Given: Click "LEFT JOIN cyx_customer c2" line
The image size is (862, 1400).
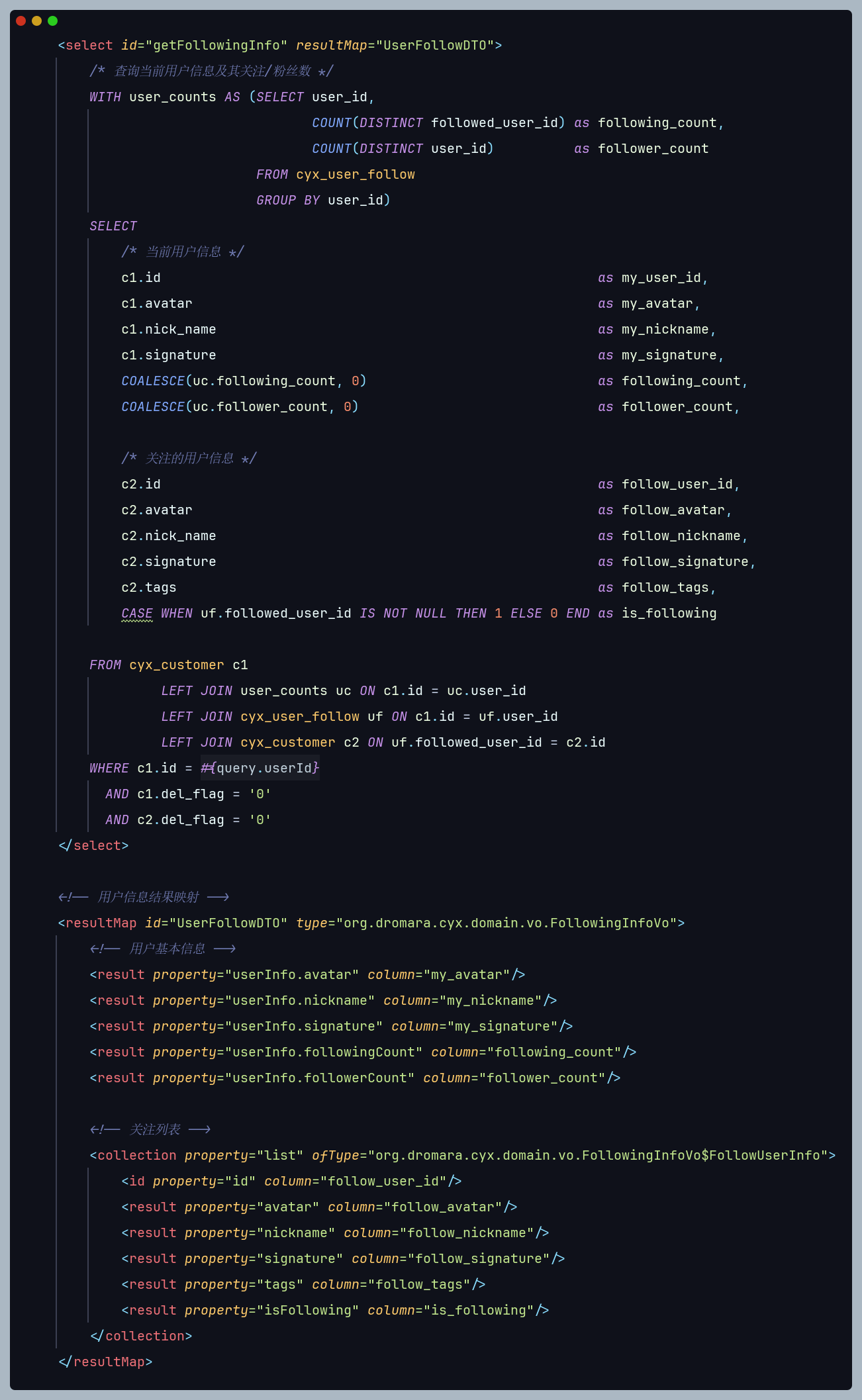Looking at the screenshot, I should coord(383,742).
